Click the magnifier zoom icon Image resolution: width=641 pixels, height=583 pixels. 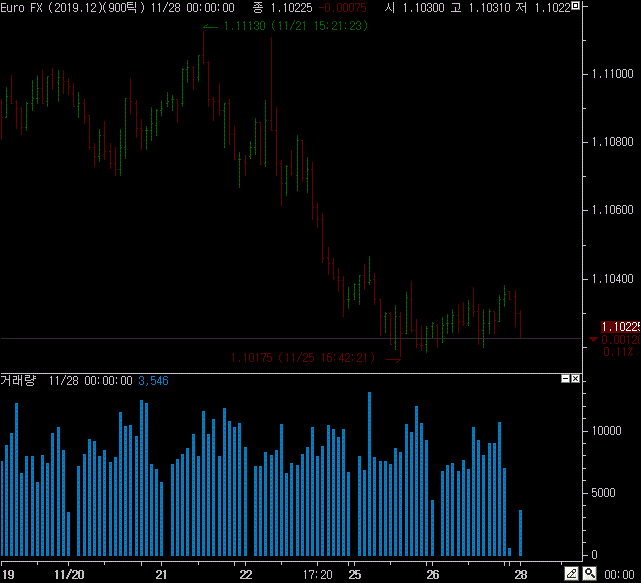(x=589, y=574)
